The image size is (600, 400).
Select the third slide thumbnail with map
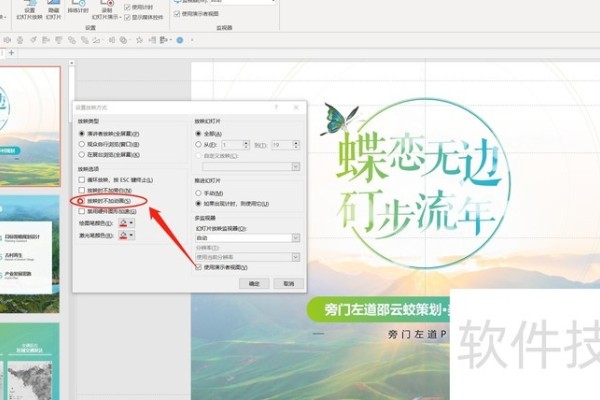click(30, 361)
